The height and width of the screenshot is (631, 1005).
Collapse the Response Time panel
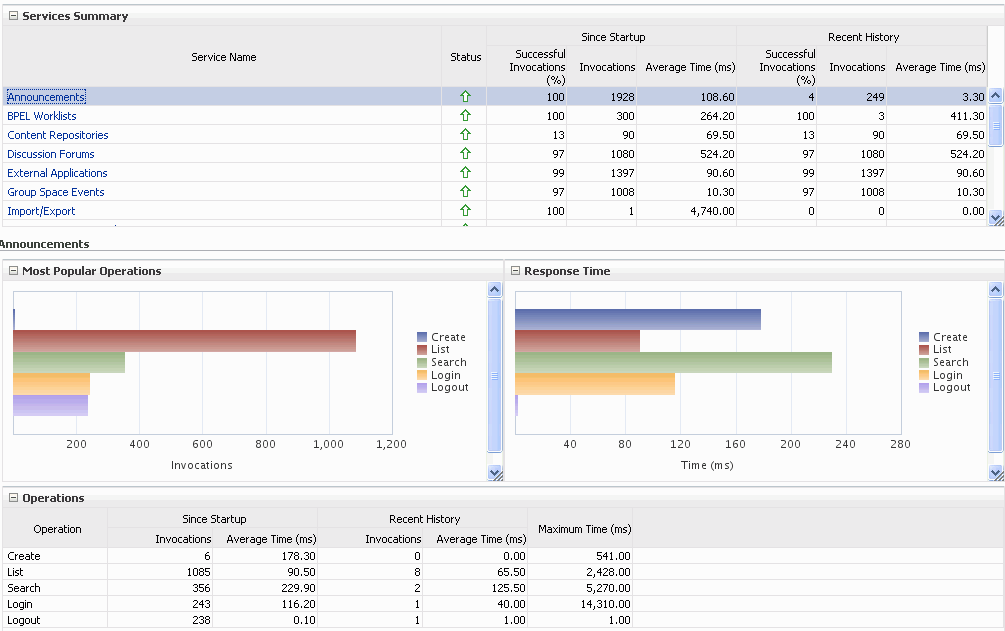pyautogui.click(x=515, y=270)
